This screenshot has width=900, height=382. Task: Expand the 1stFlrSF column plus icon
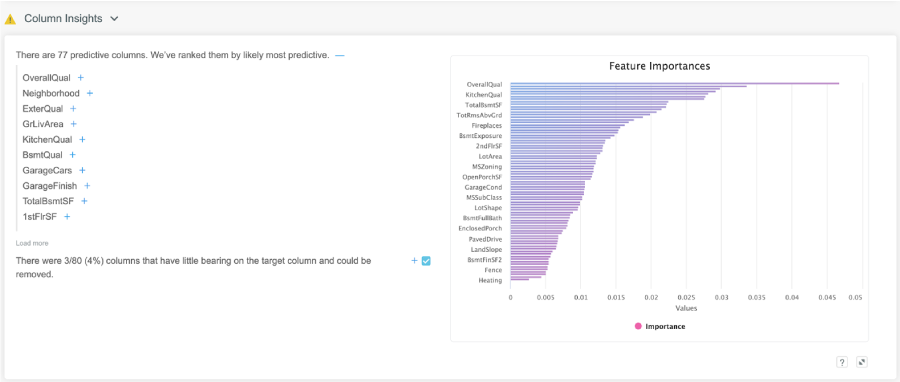(x=67, y=217)
